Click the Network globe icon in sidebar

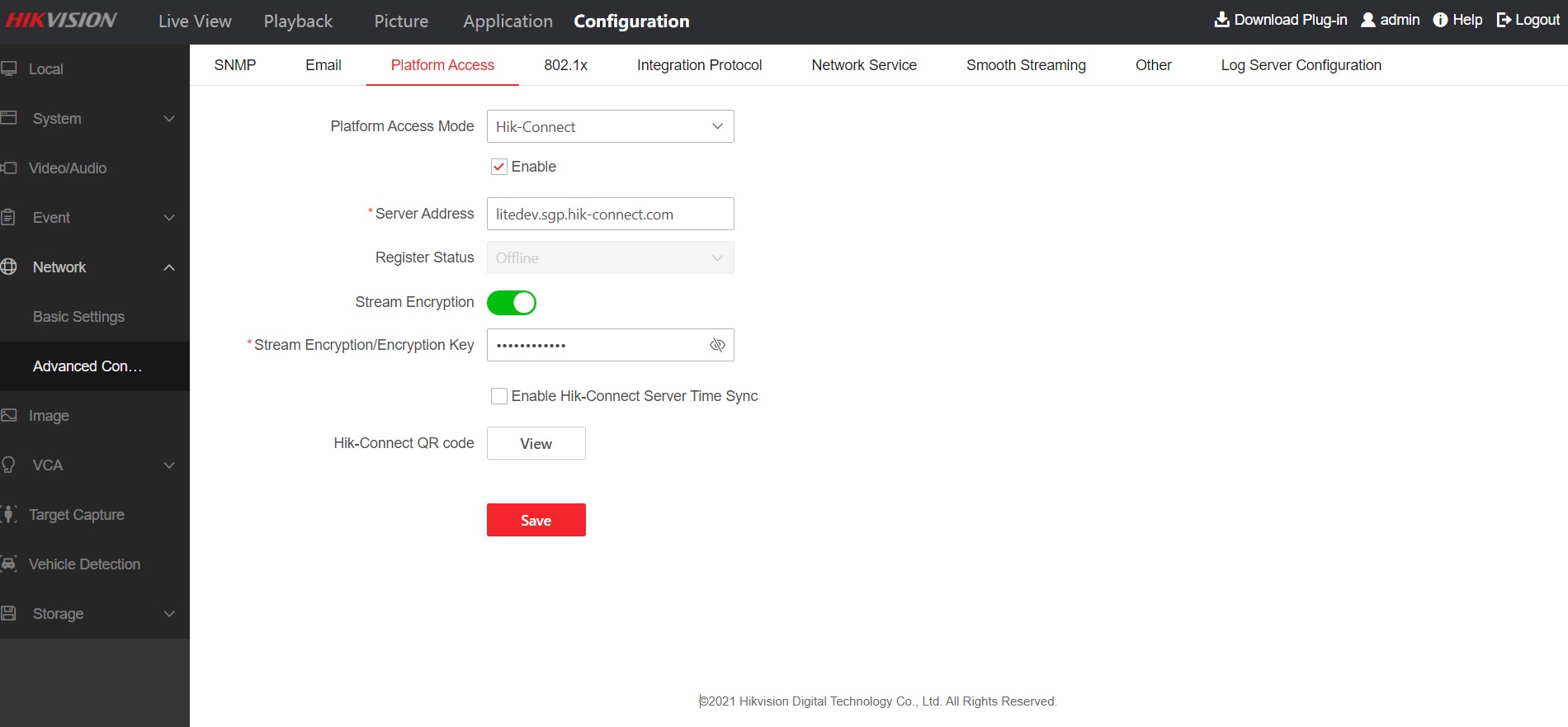[9, 267]
